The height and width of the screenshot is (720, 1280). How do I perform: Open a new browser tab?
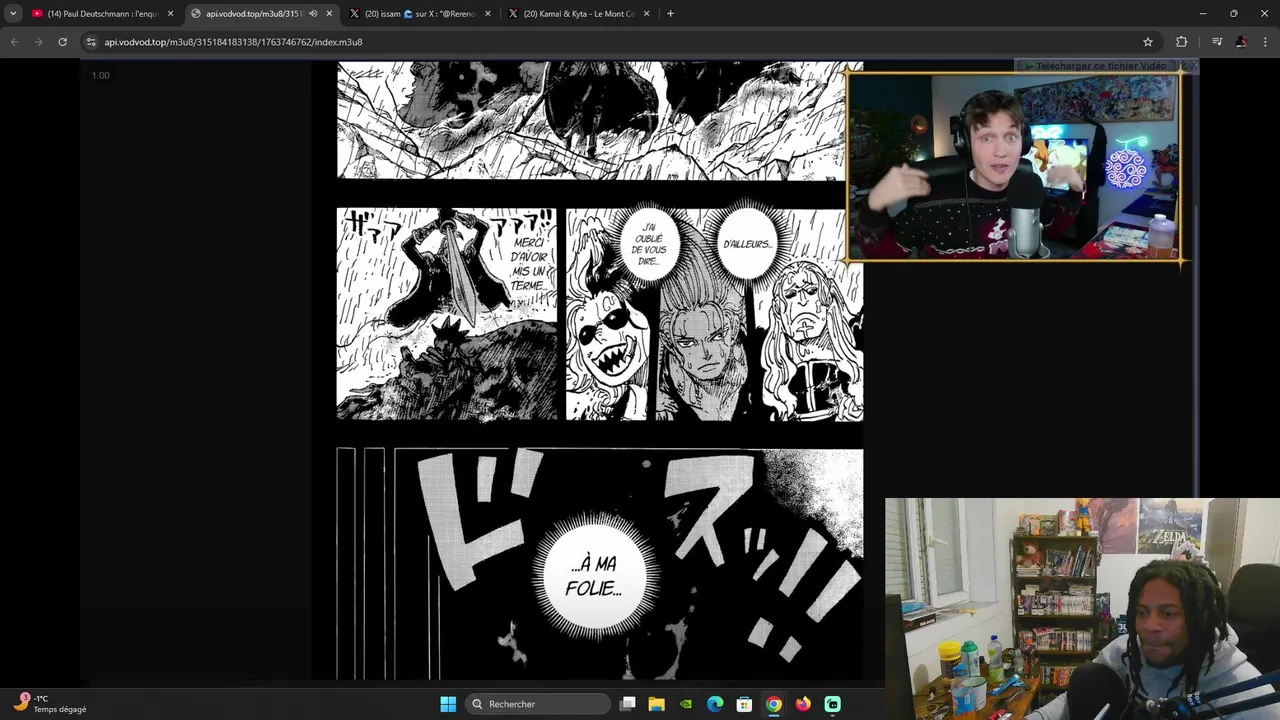click(670, 14)
